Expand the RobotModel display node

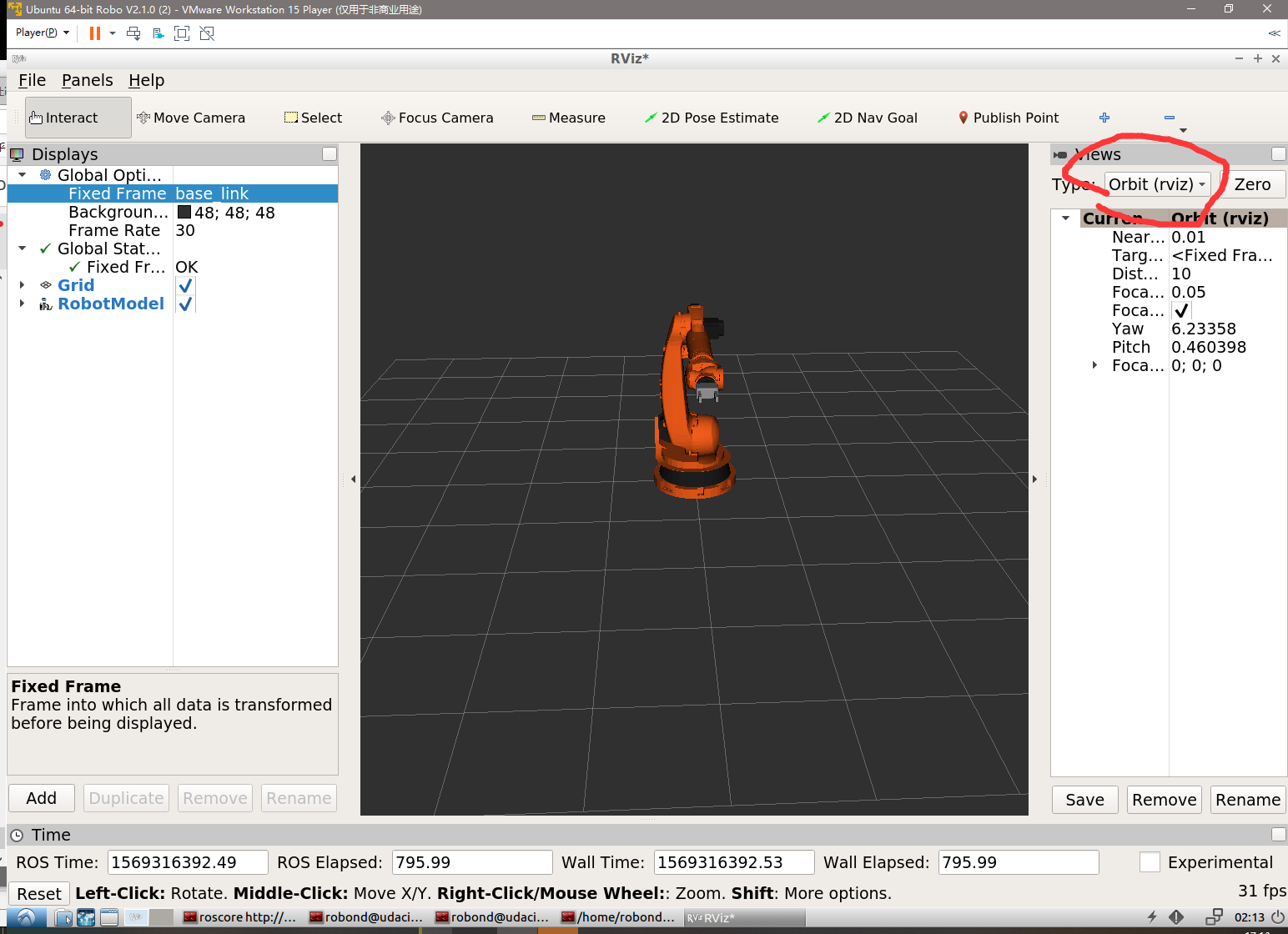pos(23,304)
